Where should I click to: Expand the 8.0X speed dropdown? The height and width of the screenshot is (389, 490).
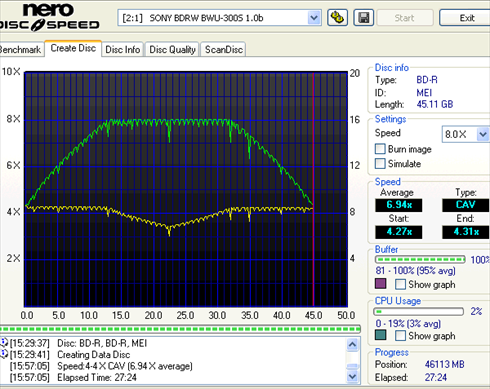(x=483, y=134)
